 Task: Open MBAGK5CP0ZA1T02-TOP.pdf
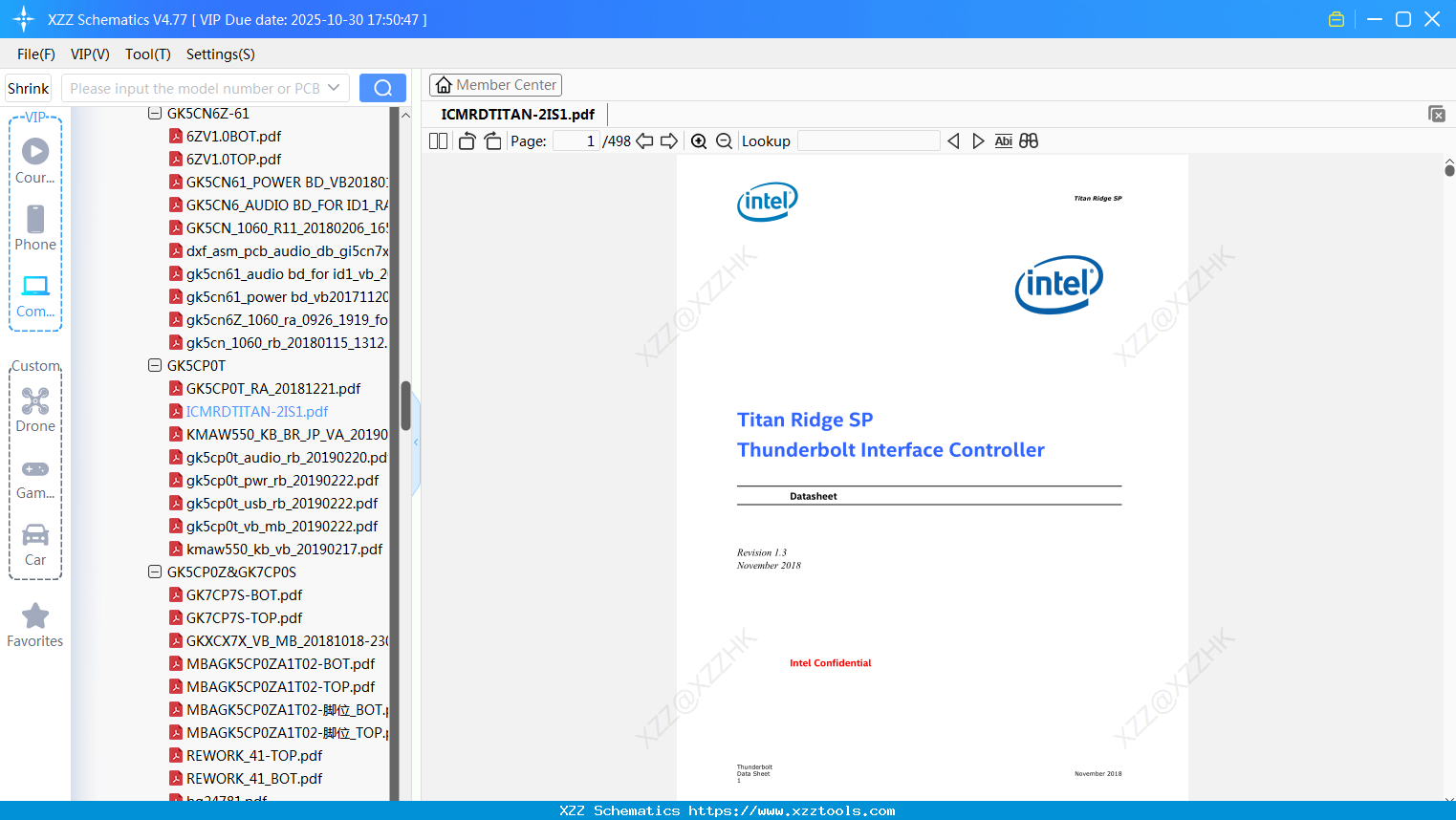[280, 687]
